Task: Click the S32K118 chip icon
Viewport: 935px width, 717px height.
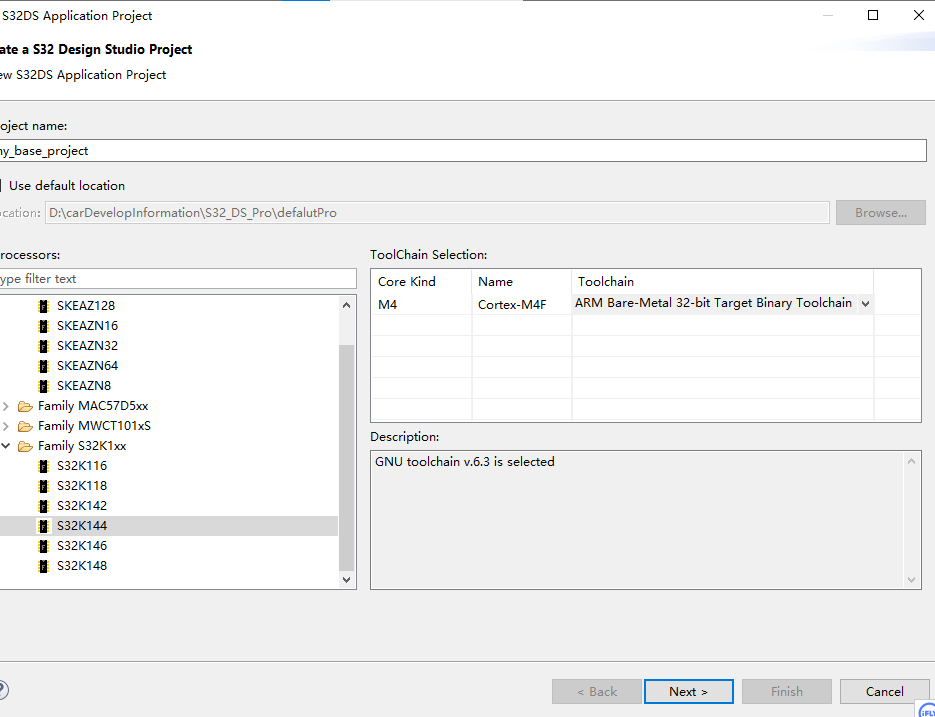Action: tap(43, 486)
